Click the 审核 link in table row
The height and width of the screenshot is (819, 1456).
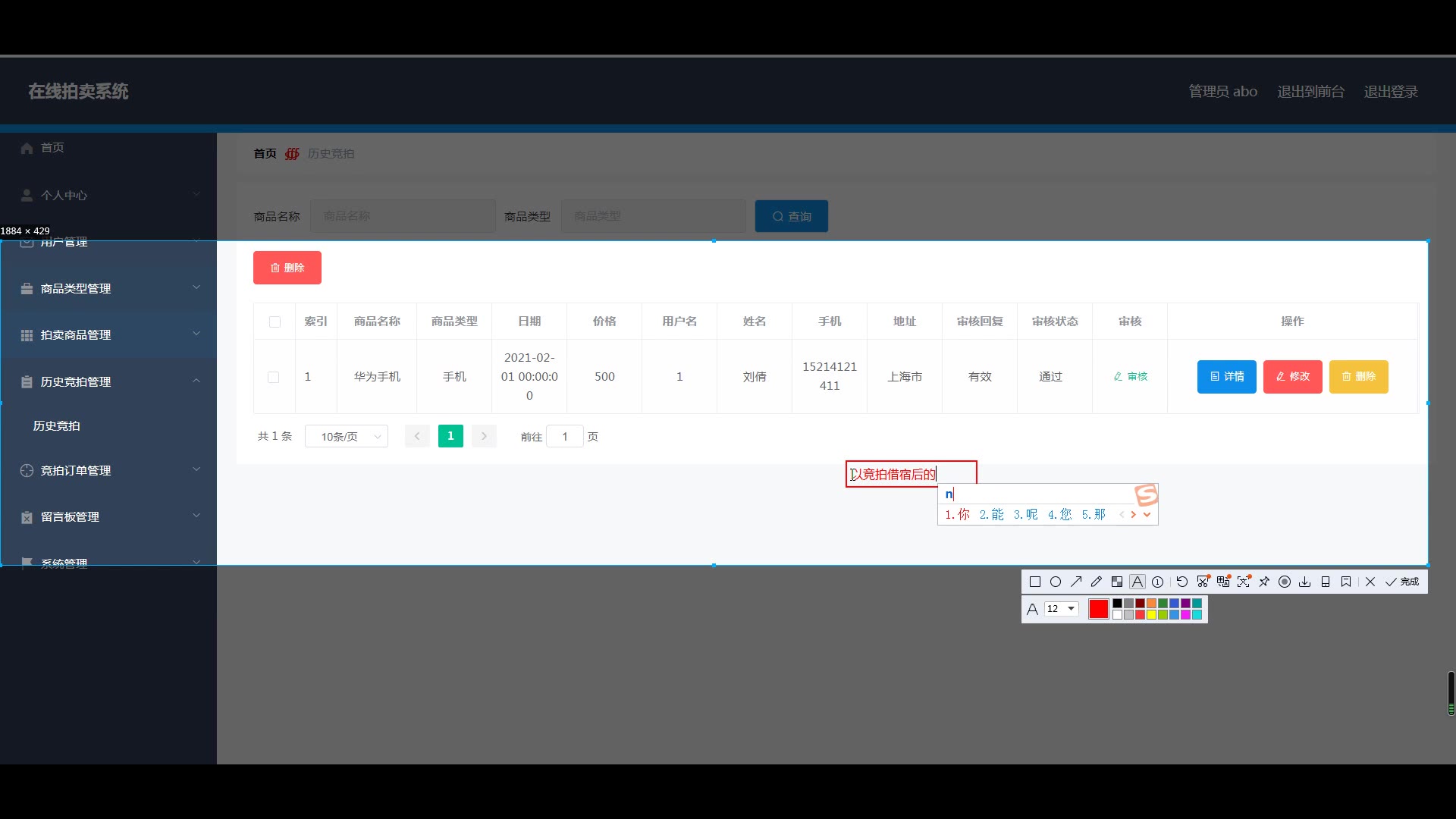point(1130,377)
